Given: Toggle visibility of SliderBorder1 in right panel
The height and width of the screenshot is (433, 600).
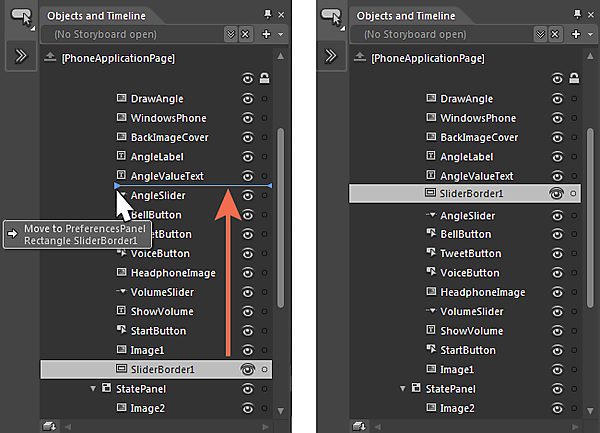Looking at the screenshot, I should tap(557, 195).
